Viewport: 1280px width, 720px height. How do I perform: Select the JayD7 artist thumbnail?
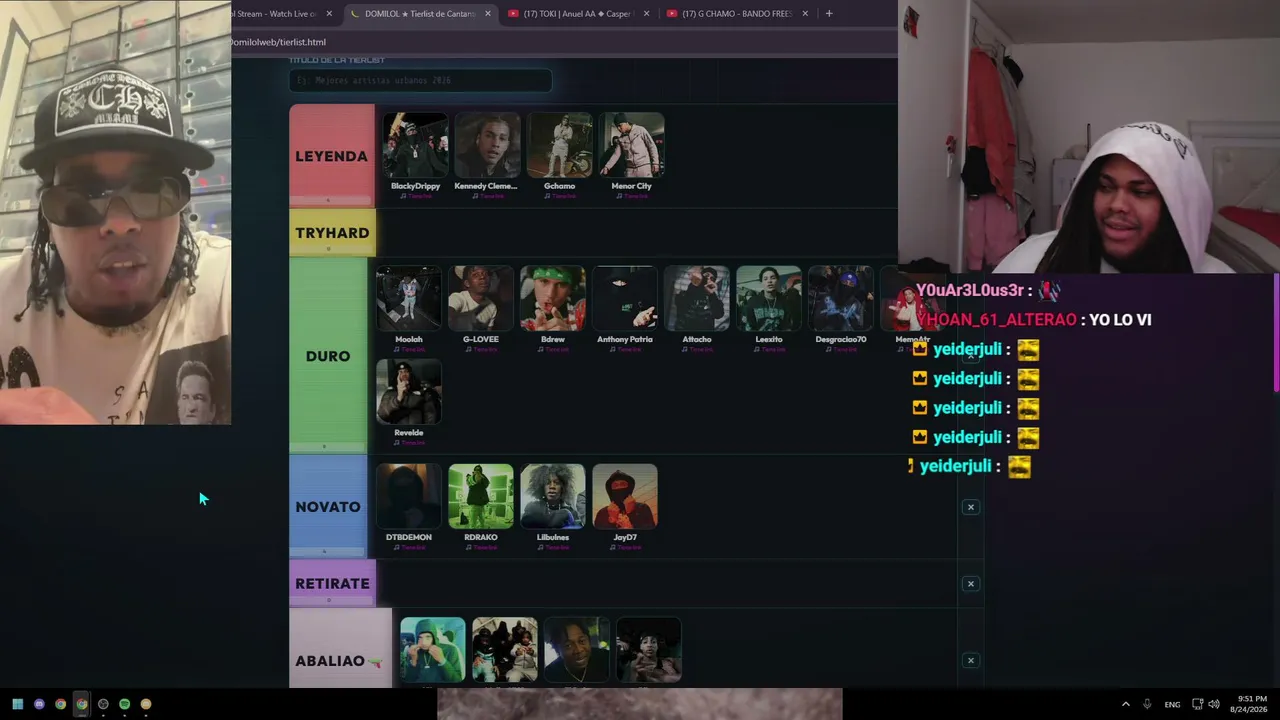pyautogui.click(x=624, y=496)
